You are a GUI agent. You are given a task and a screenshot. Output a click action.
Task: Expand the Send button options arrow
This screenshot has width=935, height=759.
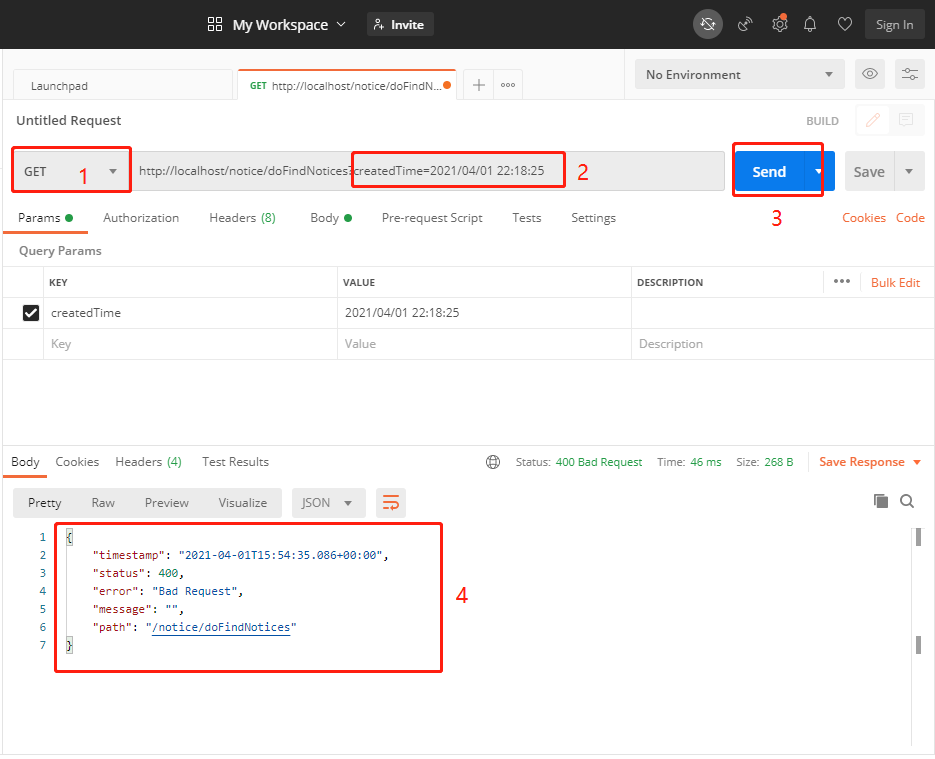tap(819, 171)
